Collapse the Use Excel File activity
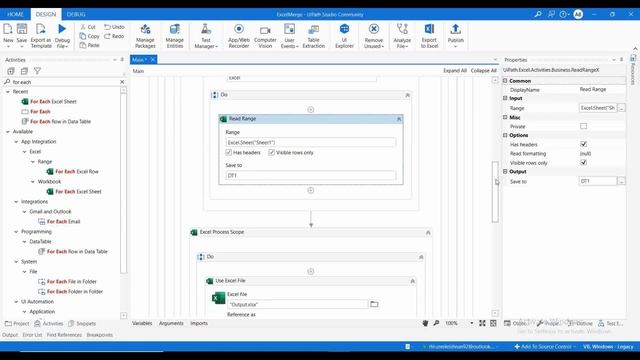The width and height of the screenshot is (640, 360). 412,281
